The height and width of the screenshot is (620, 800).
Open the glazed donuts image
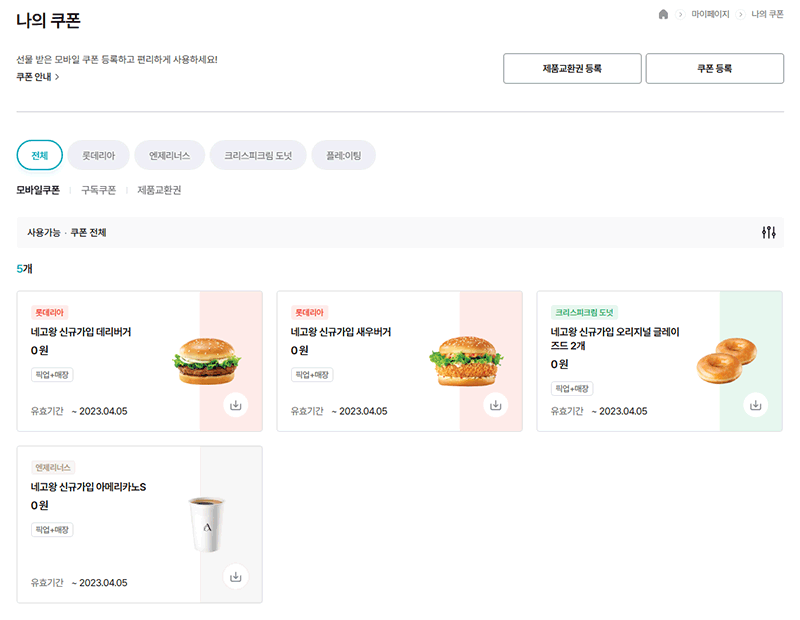tap(727, 360)
